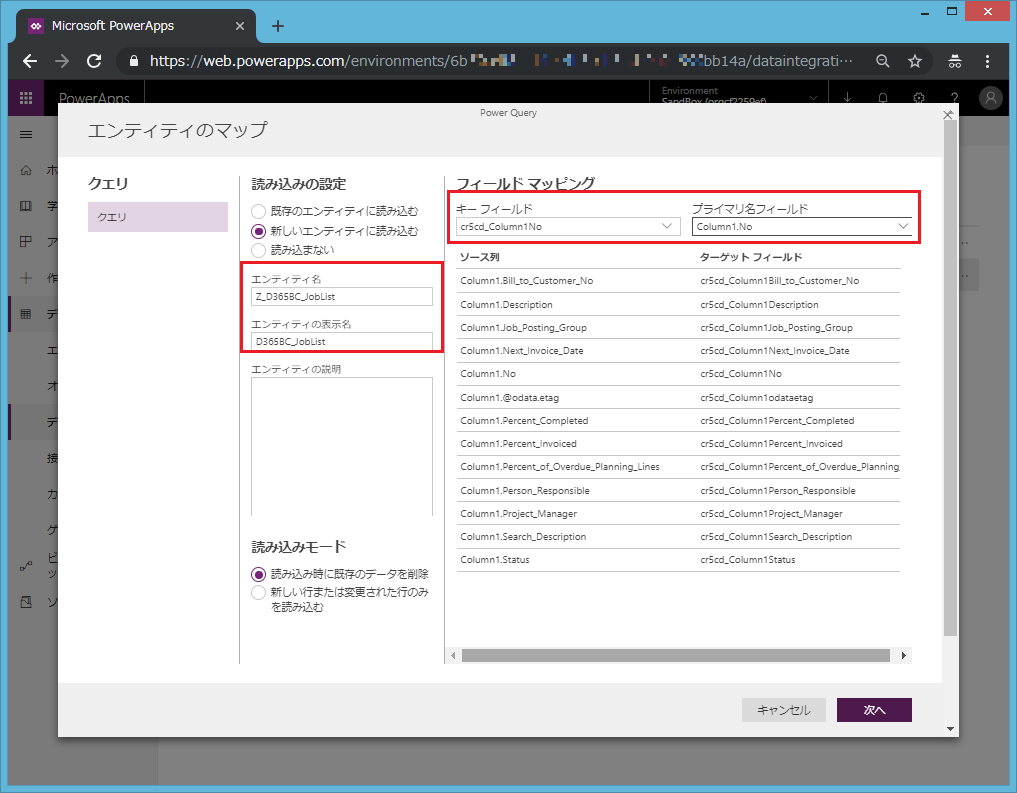
Task: Click target field cr5cd_Column1Percent_Invoiced
Action: 771,444
